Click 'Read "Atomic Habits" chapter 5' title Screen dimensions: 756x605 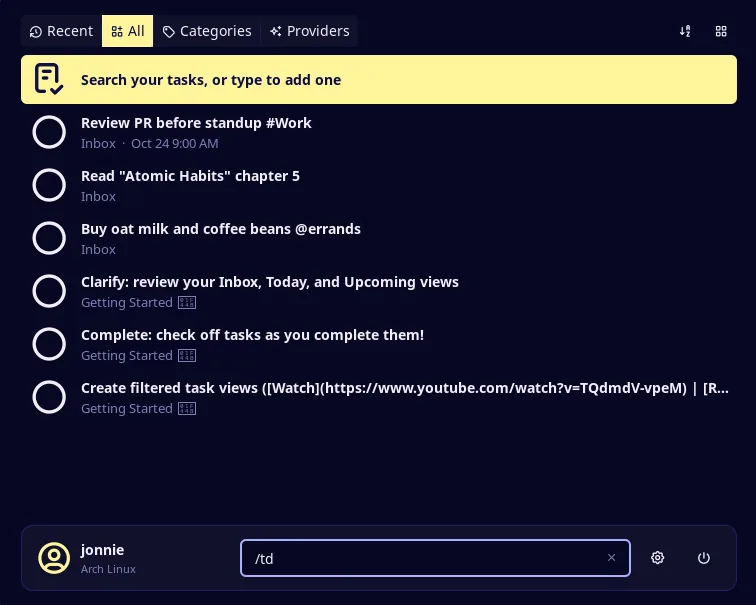pyautogui.click(x=190, y=176)
